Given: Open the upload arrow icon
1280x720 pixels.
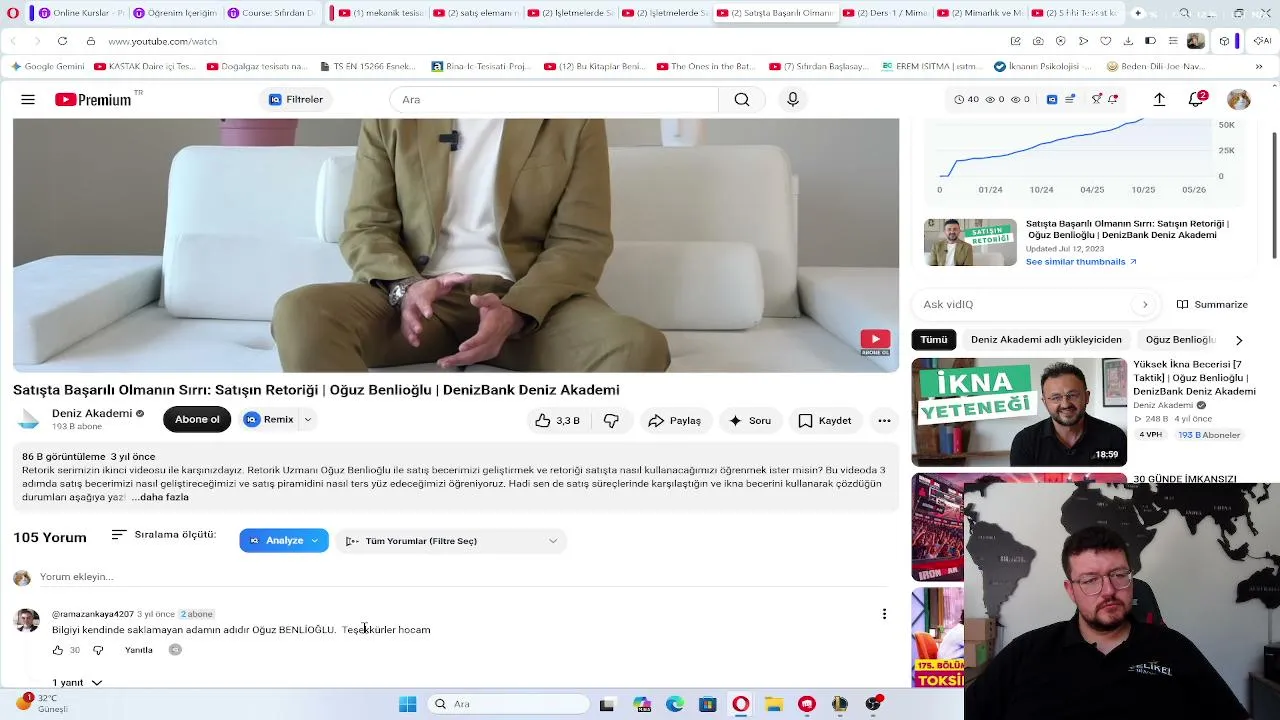Looking at the screenshot, I should click(1159, 100).
